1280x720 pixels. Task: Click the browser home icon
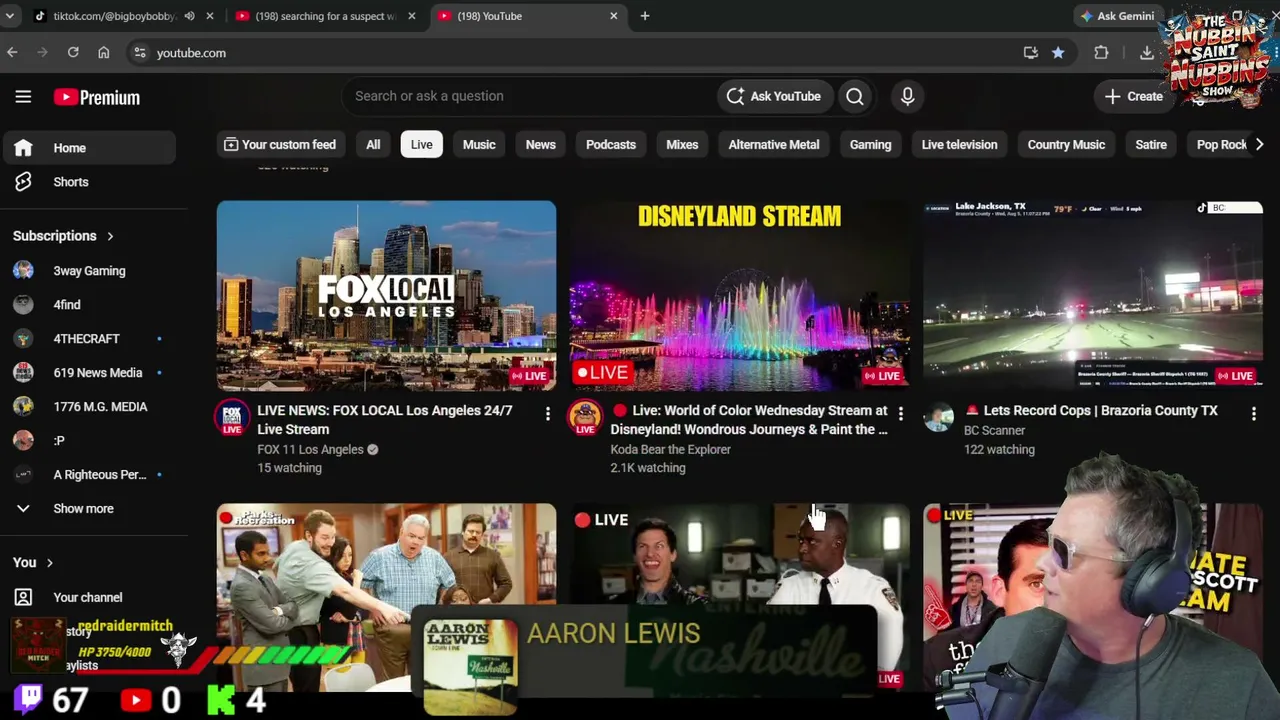tap(103, 52)
